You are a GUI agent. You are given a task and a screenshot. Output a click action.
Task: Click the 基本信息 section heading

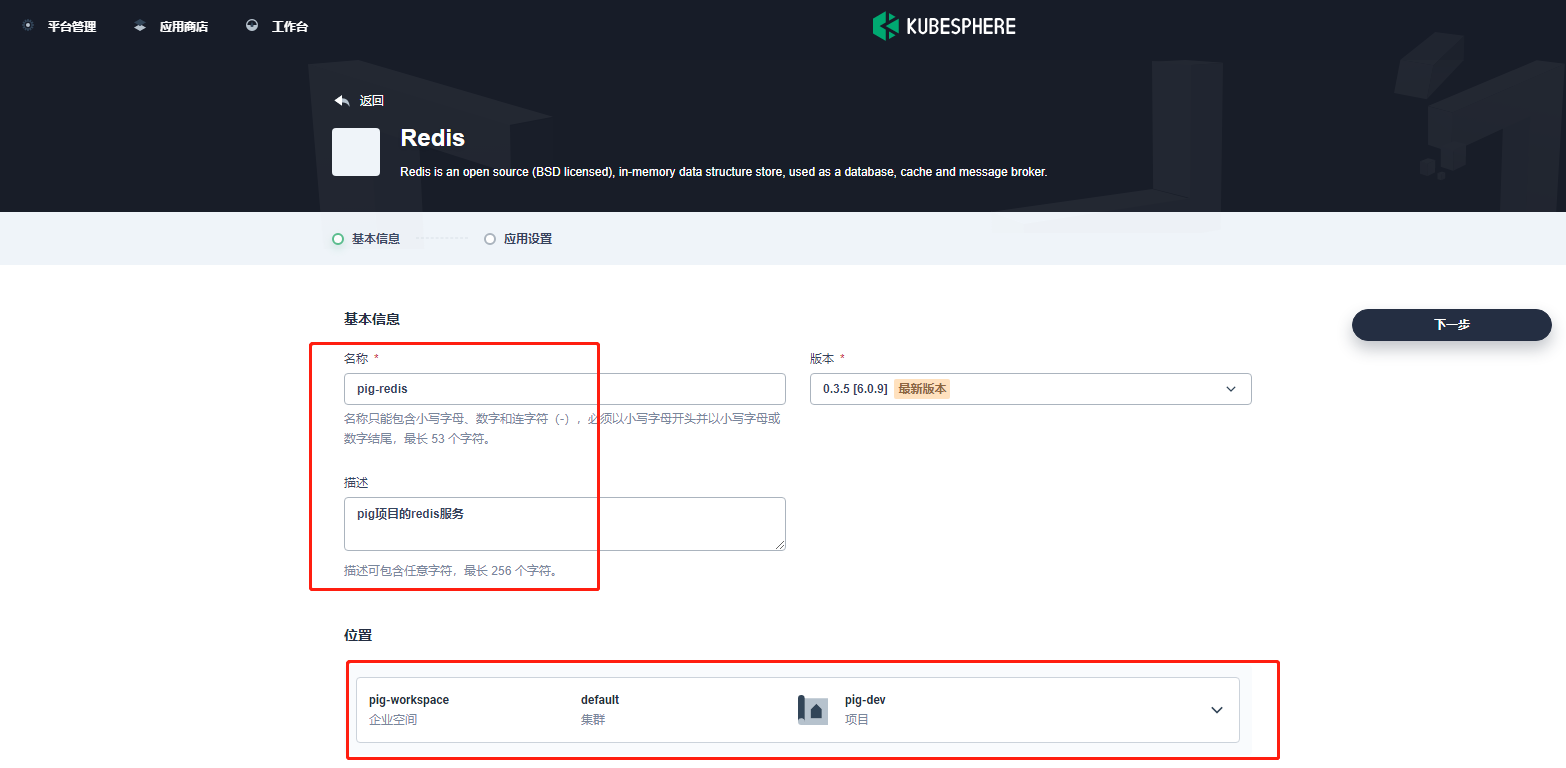372,319
